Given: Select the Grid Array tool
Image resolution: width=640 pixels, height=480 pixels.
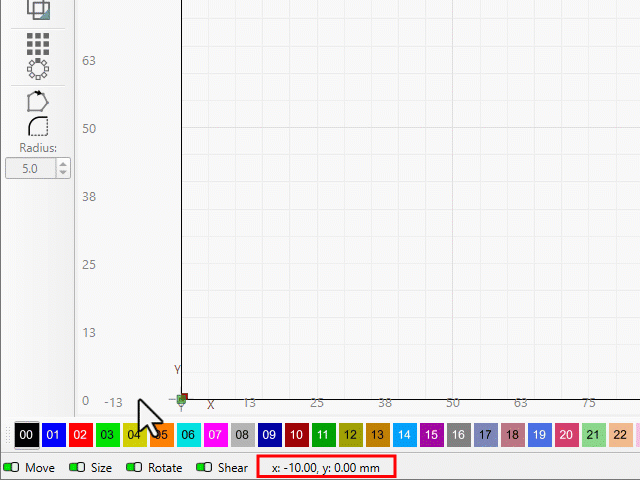Looking at the screenshot, I should pos(38,43).
